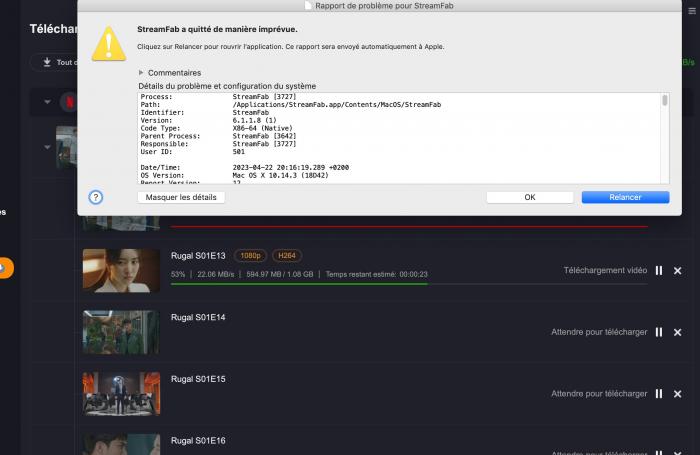700x455 pixels.
Task: Click 'Attendre pour télécharger' for S01E14
Action: click(x=599, y=332)
